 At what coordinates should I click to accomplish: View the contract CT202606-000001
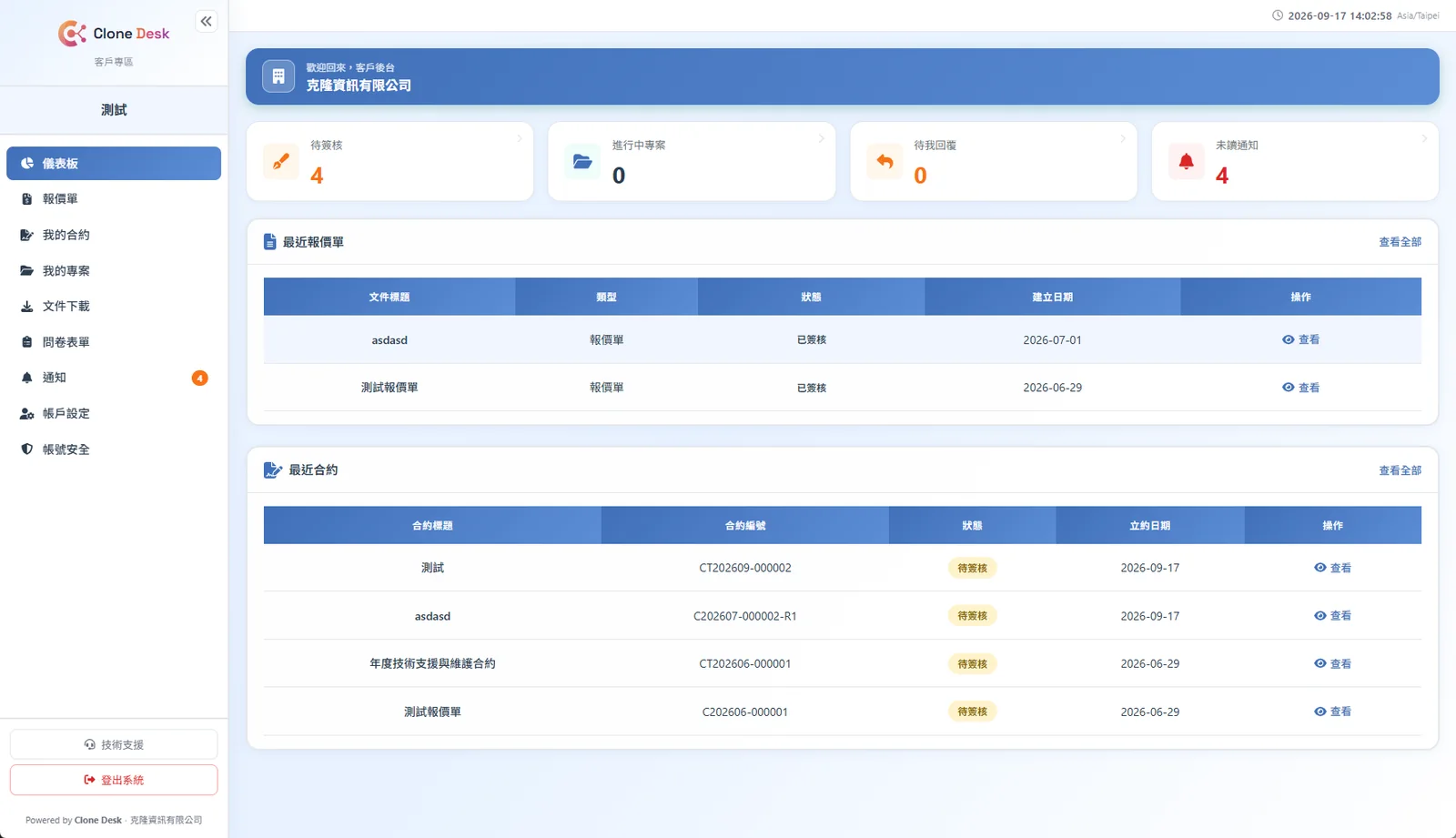click(x=1332, y=664)
